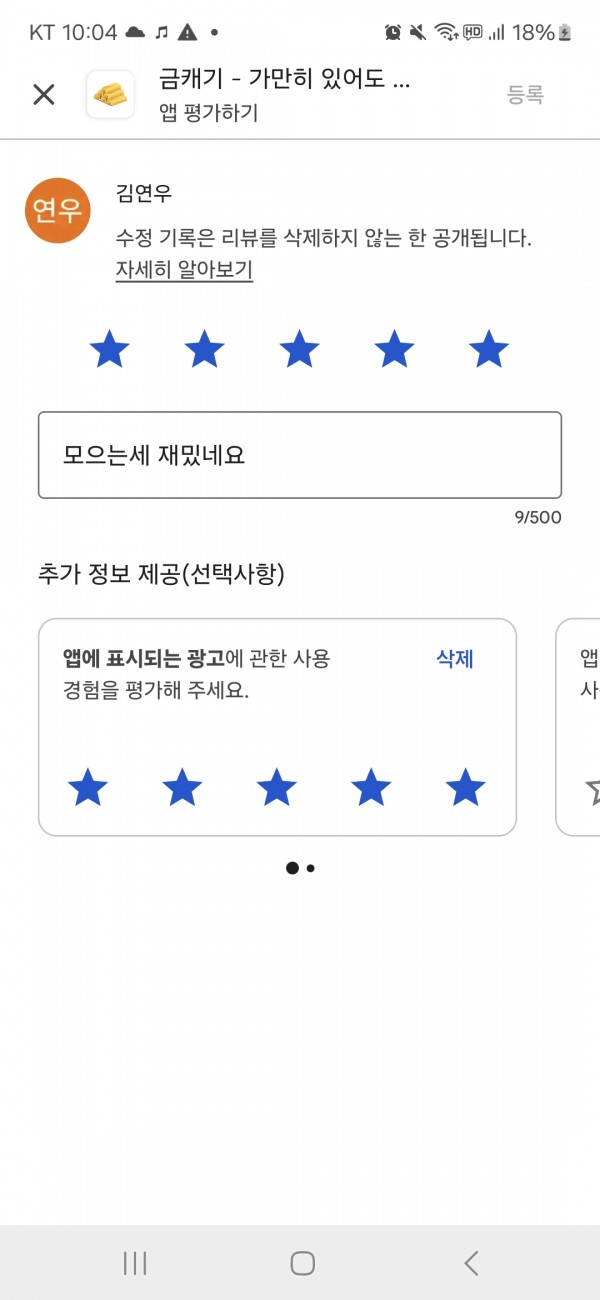This screenshot has width=600, height=1300.
Task: Select the second star in the main rating
Action: coord(205,350)
